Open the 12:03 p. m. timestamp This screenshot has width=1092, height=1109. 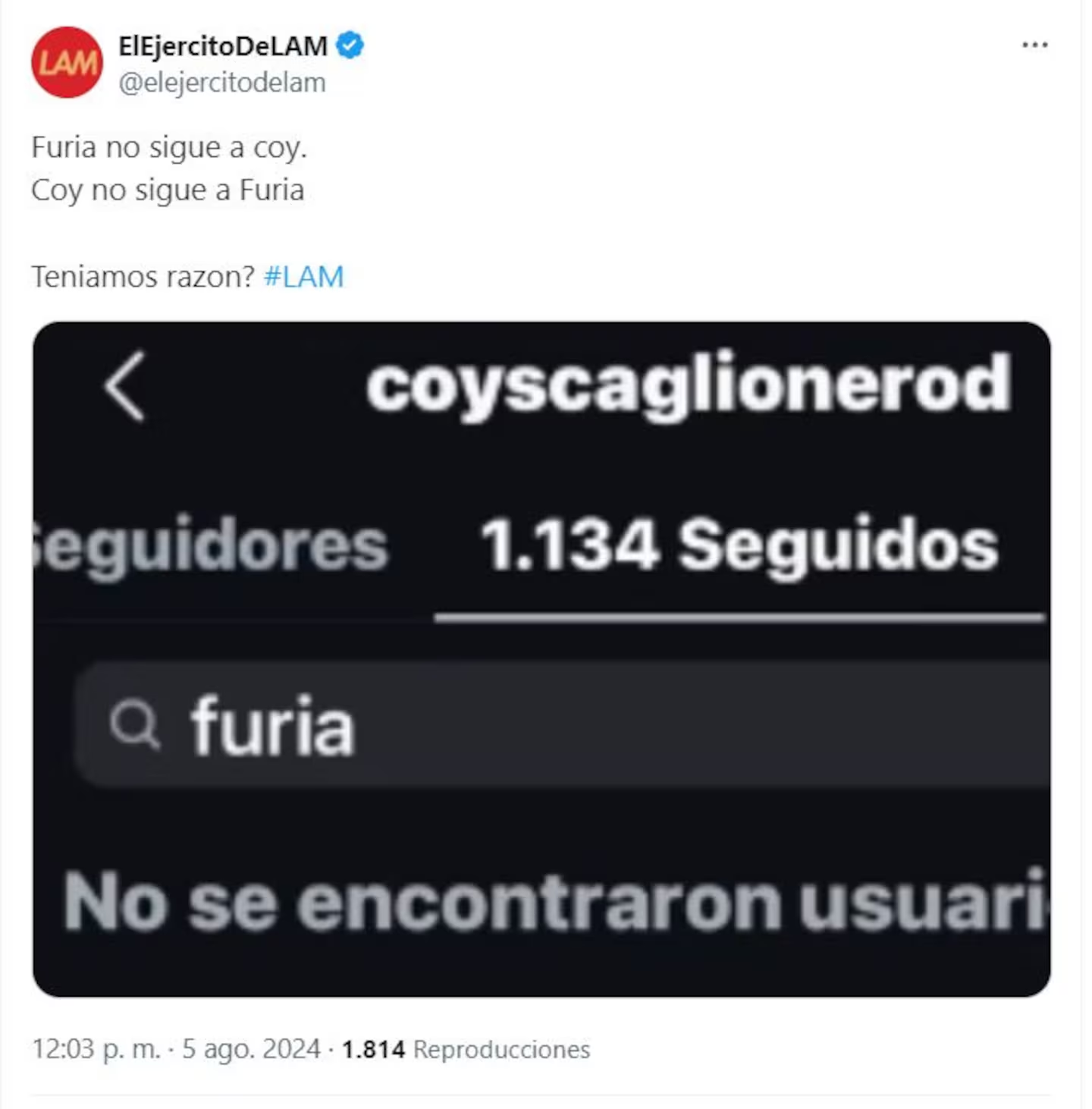point(96,1049)
